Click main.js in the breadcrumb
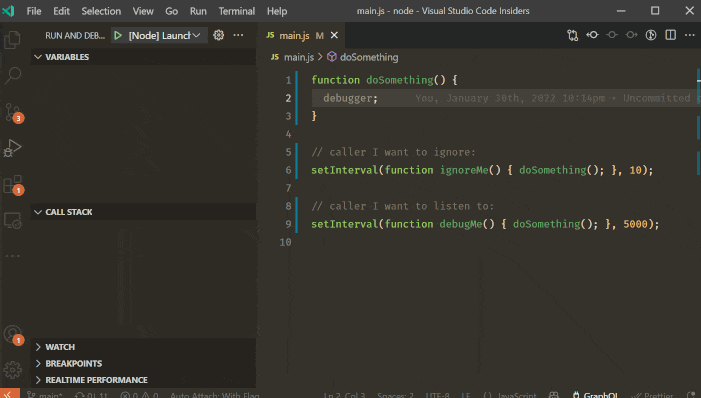The image size is (701, 398). (x=299, y=57)
